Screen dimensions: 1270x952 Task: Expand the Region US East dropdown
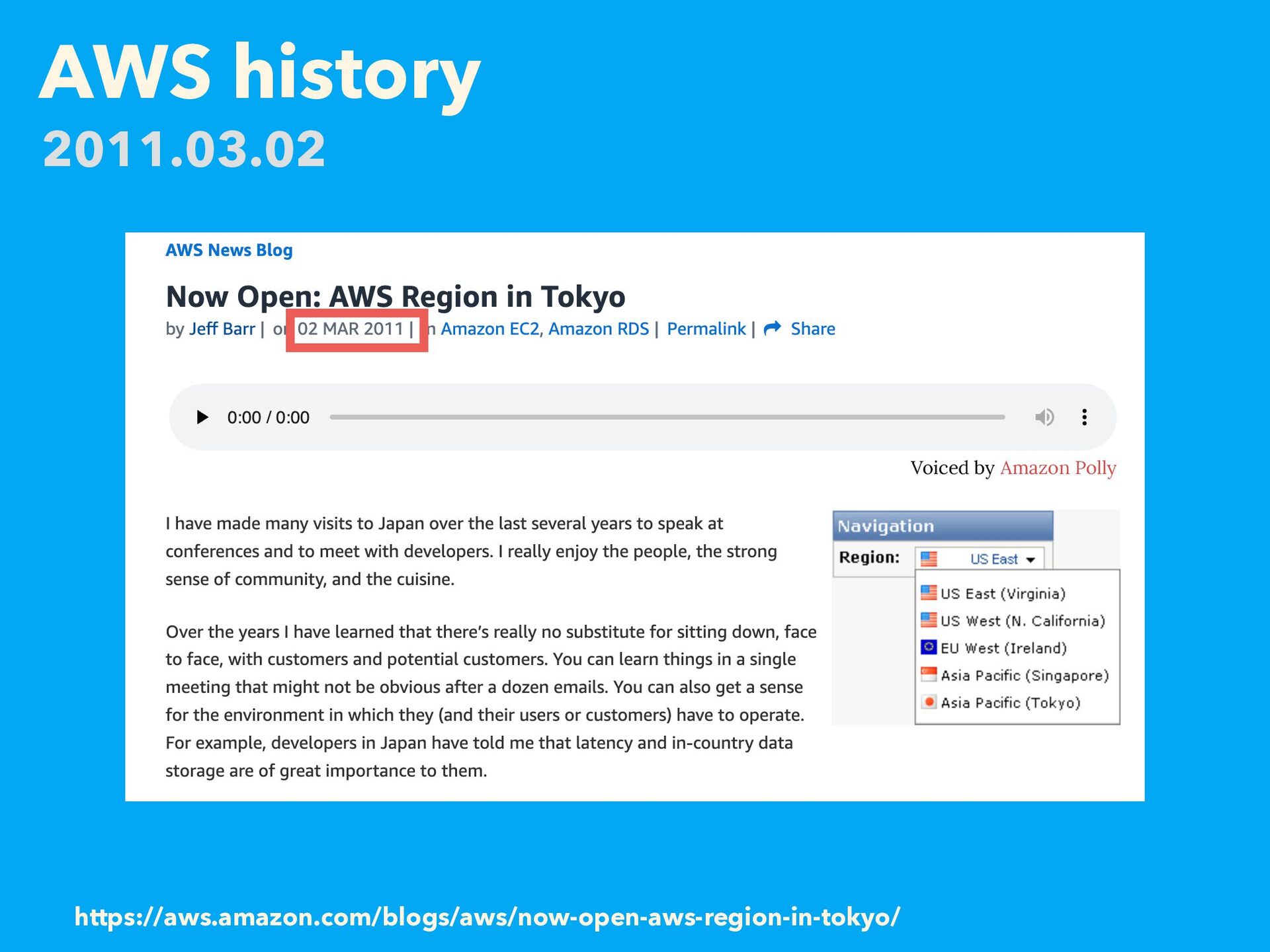point(1030,559)
